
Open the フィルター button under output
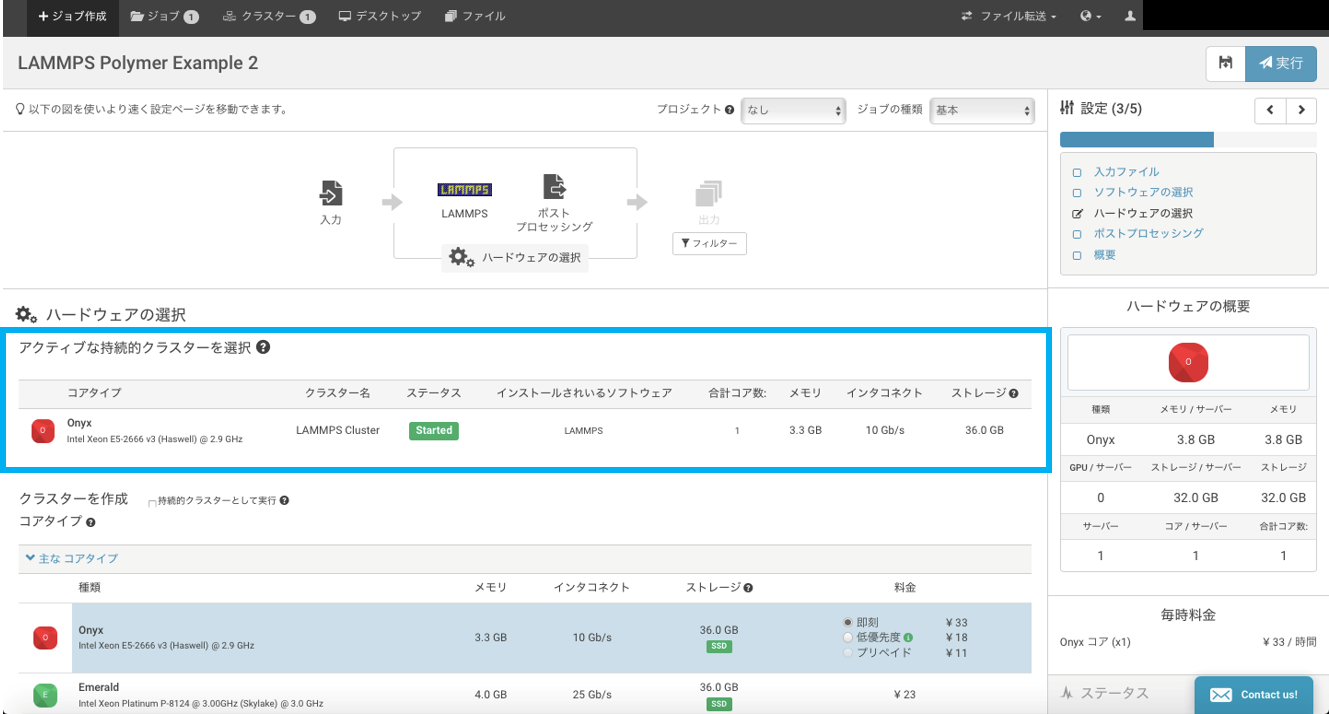(x=709, y=244)
